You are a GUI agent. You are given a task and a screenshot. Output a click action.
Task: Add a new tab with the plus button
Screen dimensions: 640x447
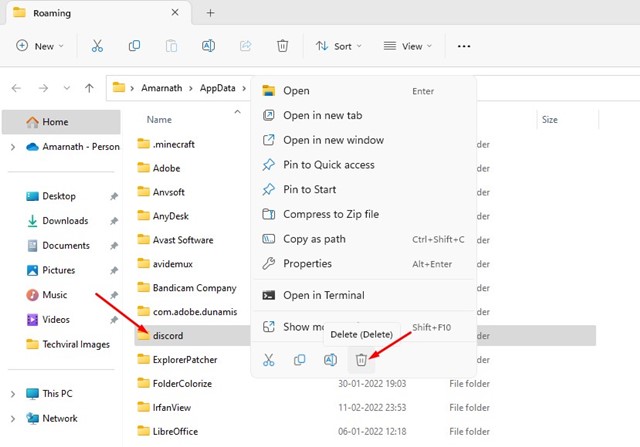(210, 12)
